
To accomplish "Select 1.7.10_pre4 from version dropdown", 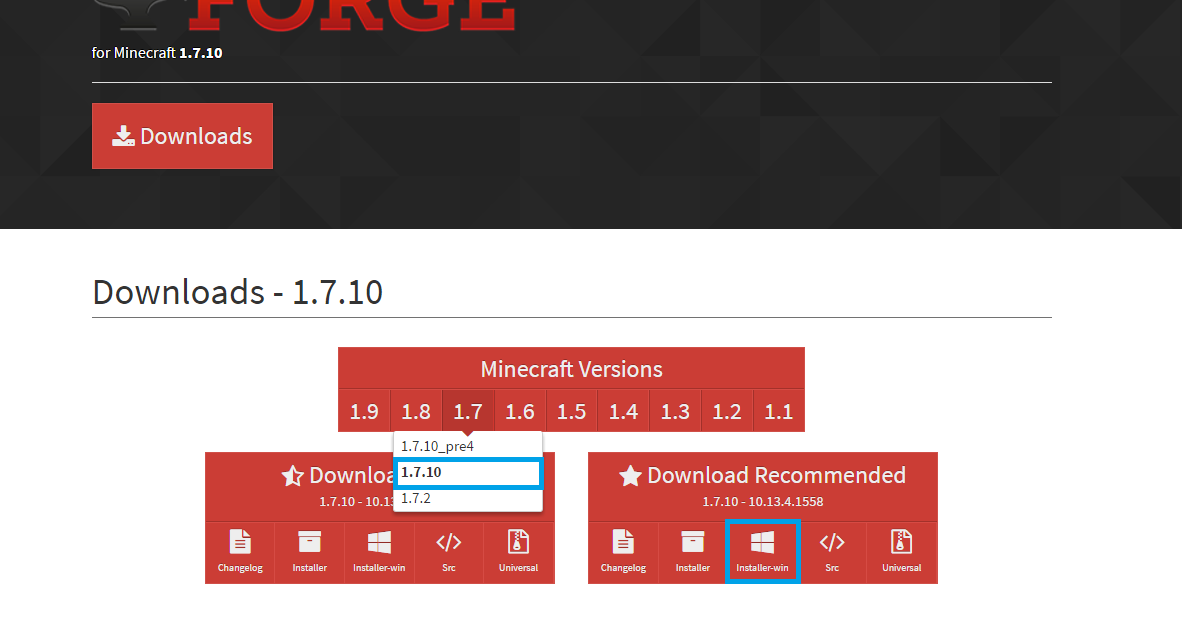I will (437, 446).
